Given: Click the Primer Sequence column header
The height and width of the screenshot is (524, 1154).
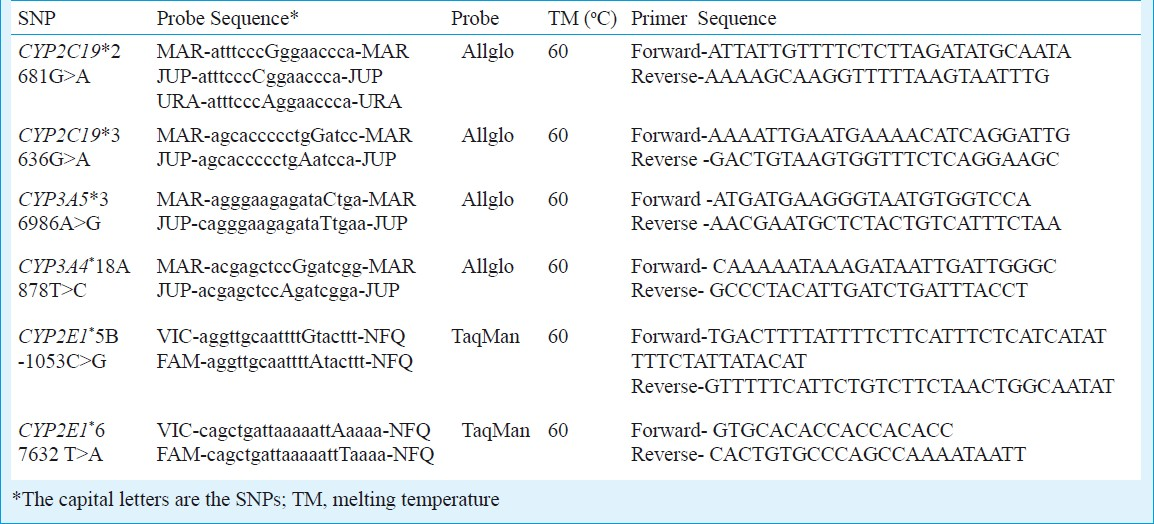Looking at the screenshot, I should point(704,19).
